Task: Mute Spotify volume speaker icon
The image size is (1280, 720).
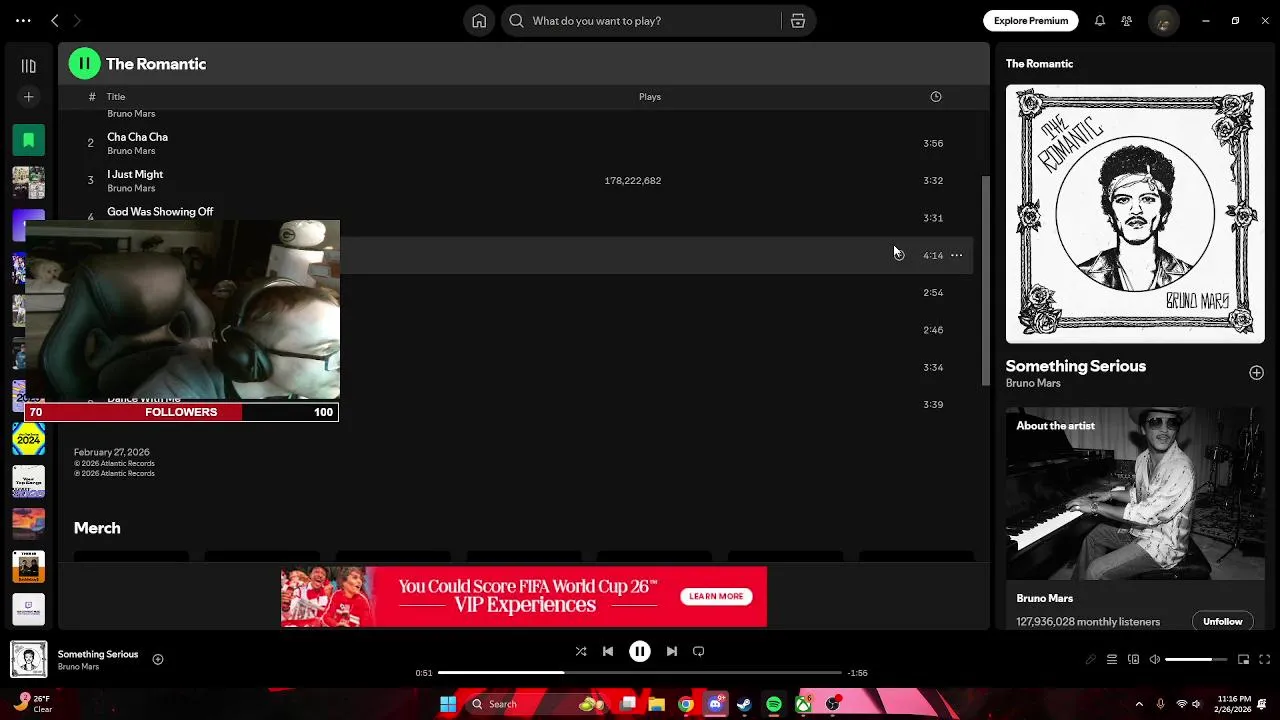Action: tap(1155, 660)
